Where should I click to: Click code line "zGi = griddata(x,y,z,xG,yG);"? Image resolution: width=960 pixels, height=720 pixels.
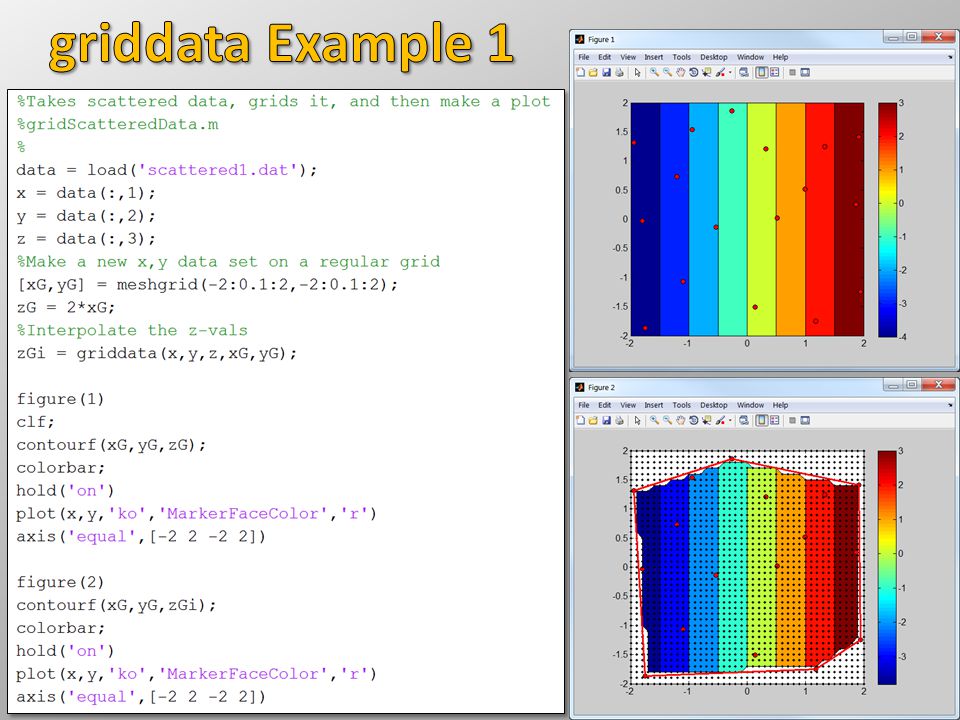click(x=157, y=353)
